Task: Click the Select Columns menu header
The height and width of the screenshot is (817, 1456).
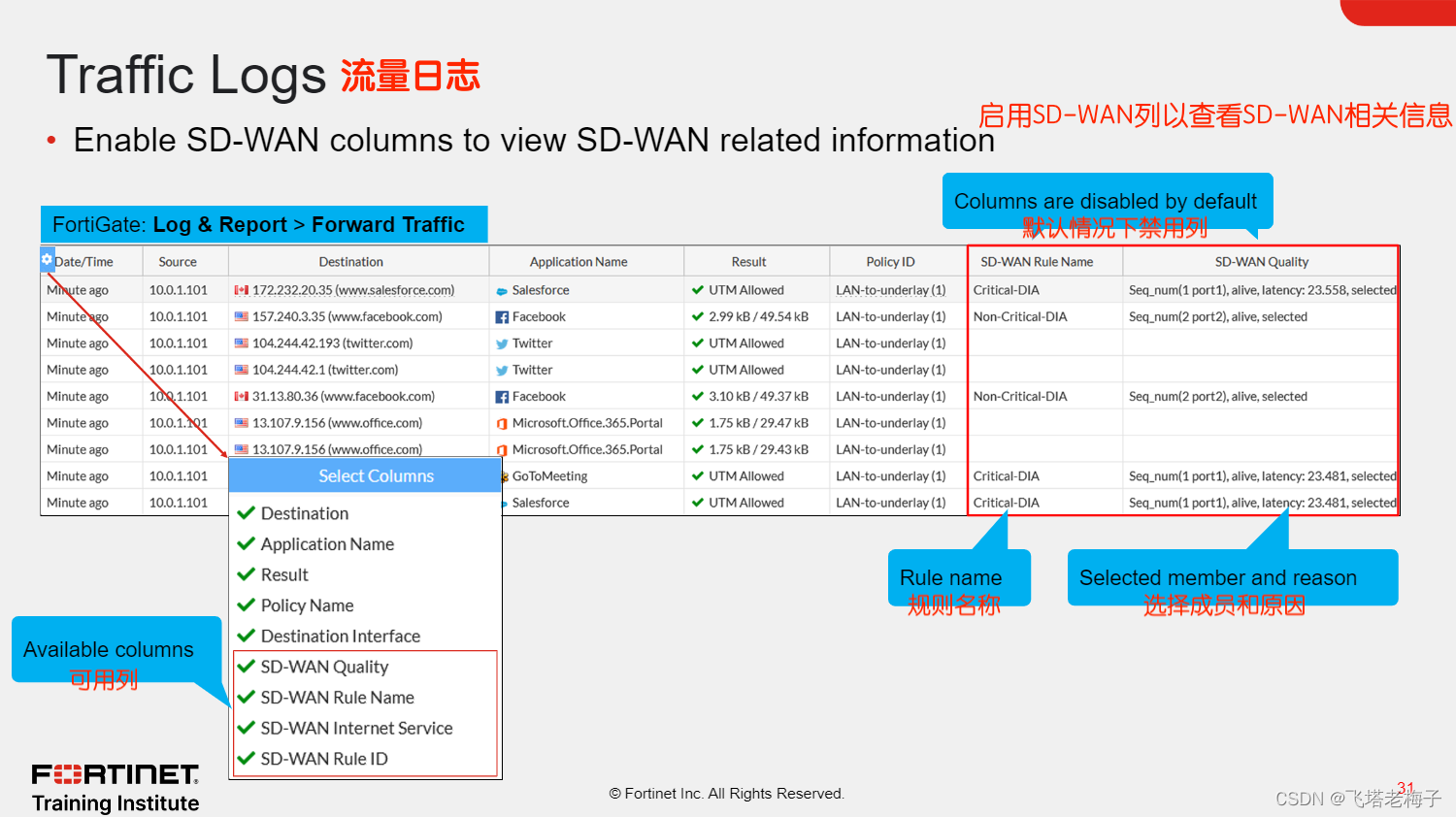Action: tap(365, 475)
